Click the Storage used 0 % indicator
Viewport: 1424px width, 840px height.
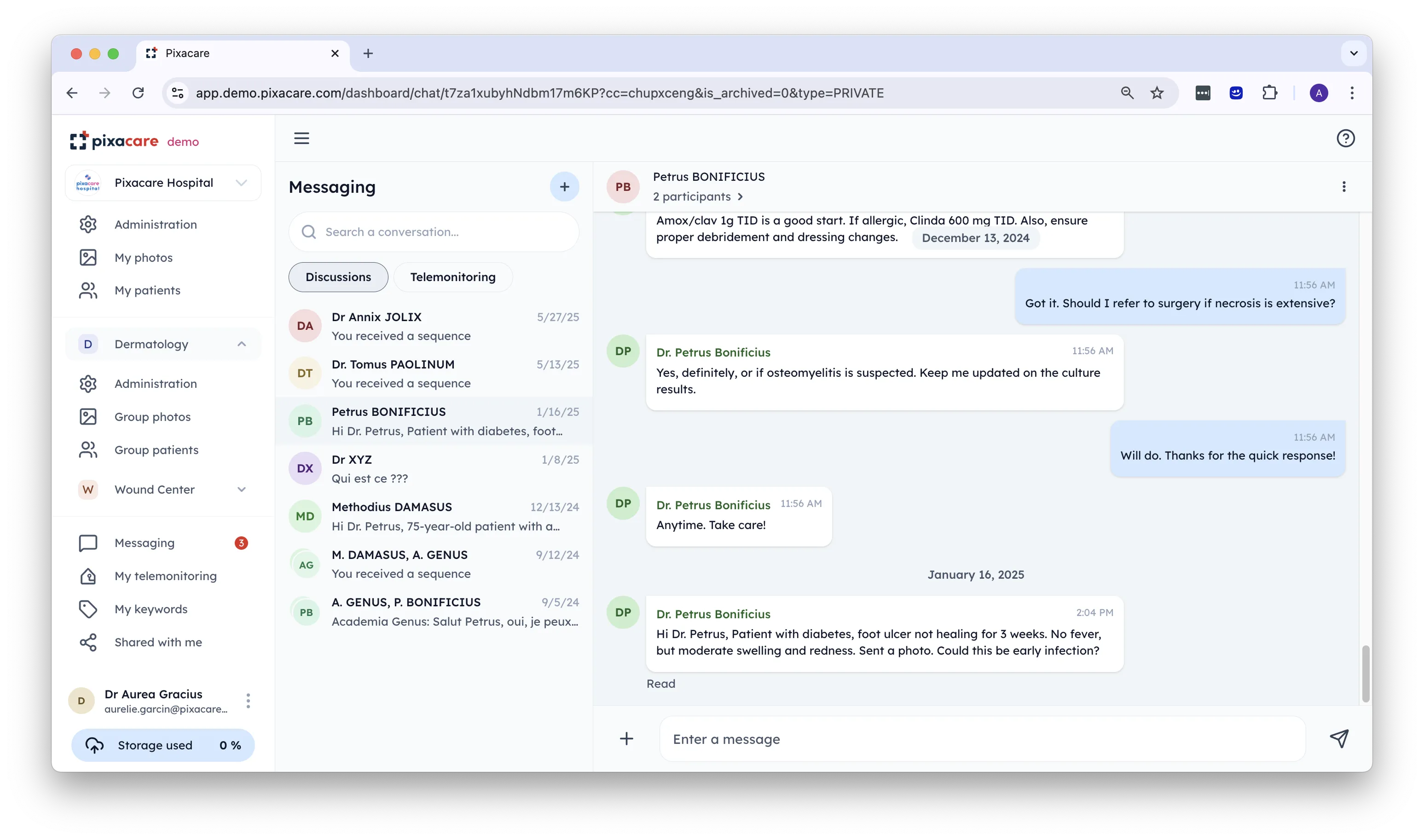click(x=162, y=745)
